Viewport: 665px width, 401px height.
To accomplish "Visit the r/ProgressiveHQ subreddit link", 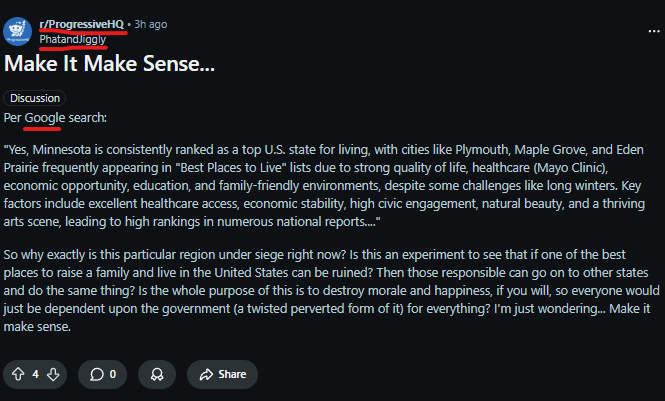I will [x=83, y=23].
